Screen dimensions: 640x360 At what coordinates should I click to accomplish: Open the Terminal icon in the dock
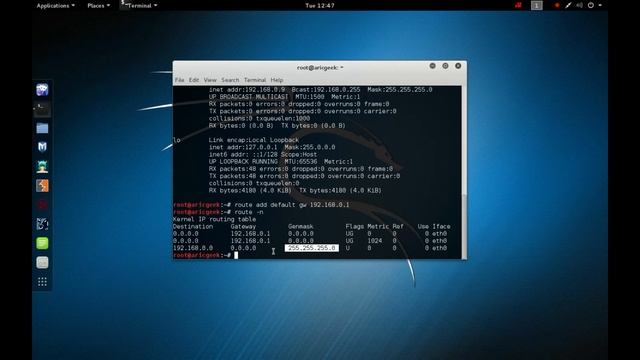[42, 109]
